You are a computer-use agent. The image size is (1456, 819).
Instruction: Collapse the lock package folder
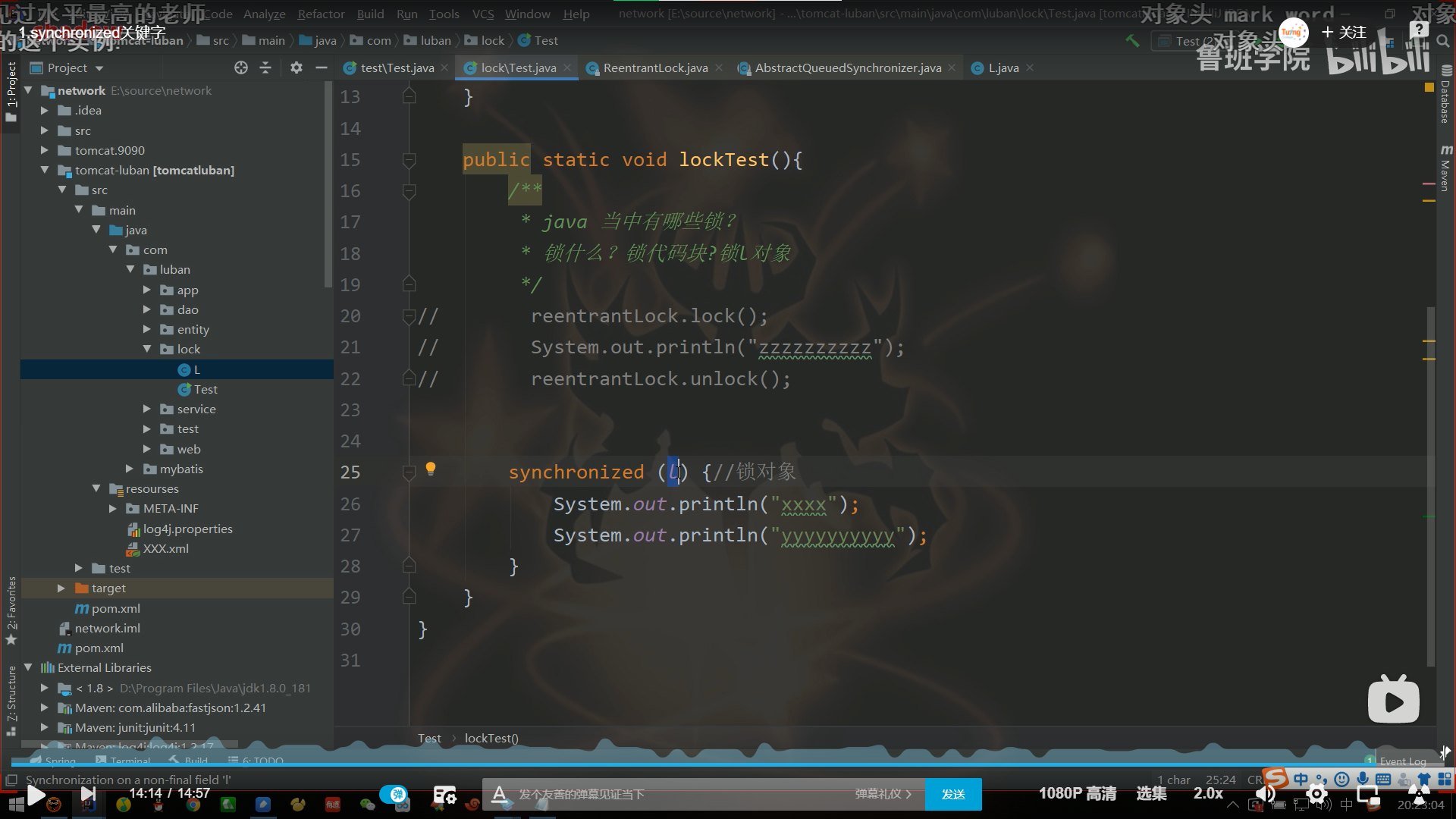click(147, 350)
